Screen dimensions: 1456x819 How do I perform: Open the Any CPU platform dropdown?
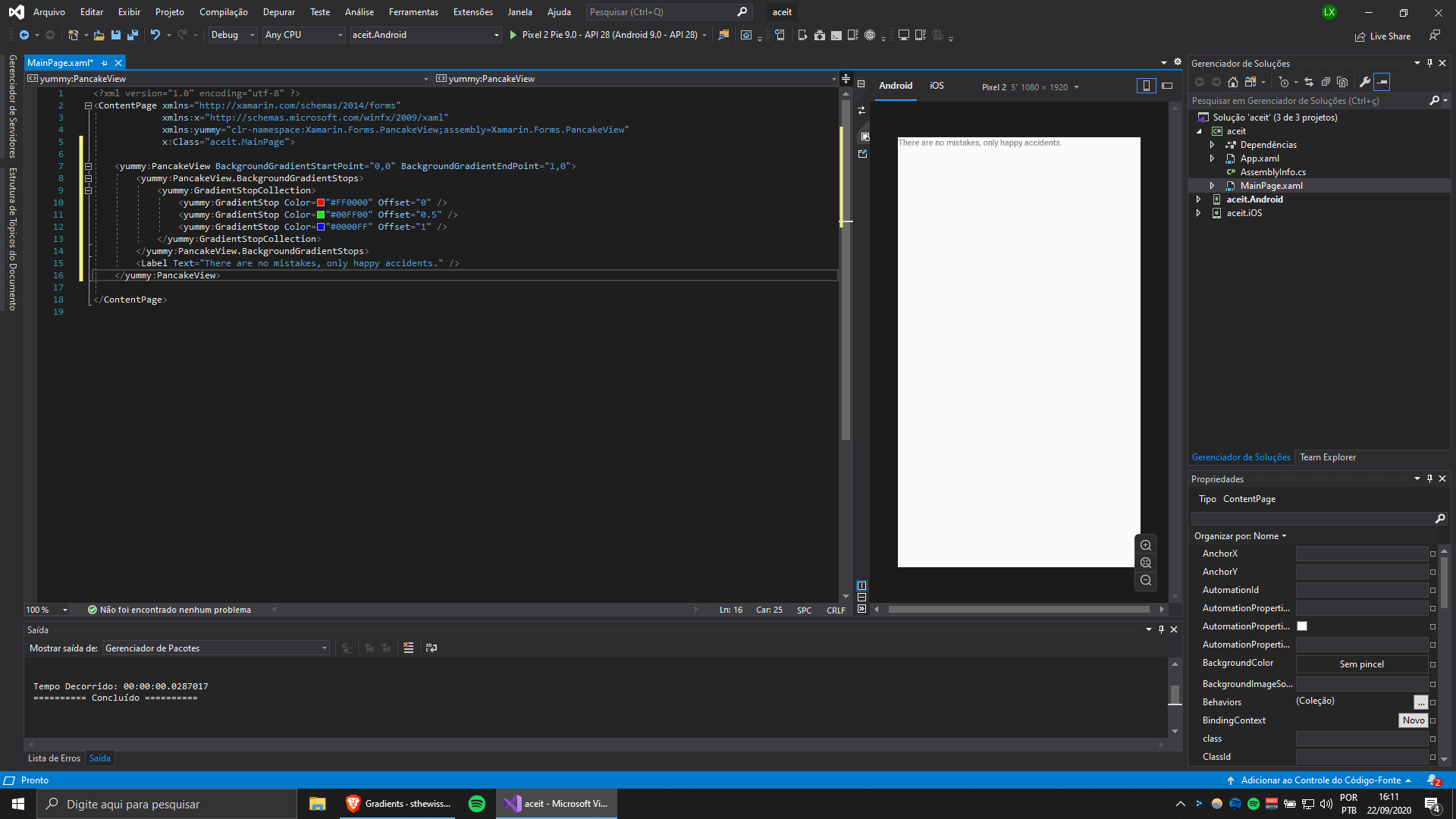tap(340, 35)
